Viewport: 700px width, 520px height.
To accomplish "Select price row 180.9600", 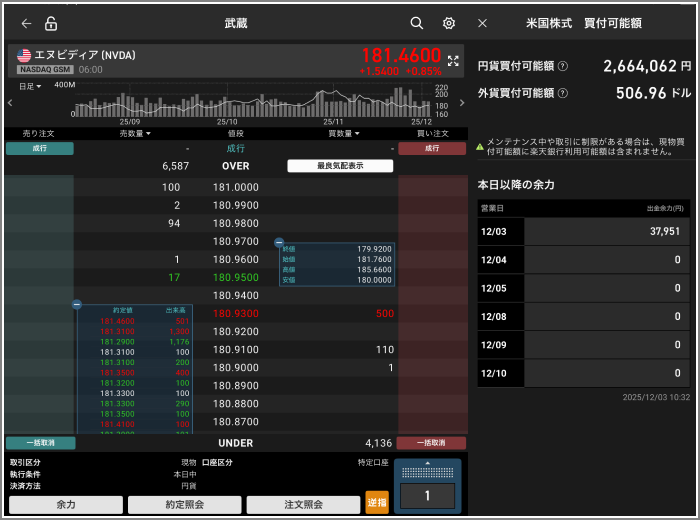I will (236, 259).
